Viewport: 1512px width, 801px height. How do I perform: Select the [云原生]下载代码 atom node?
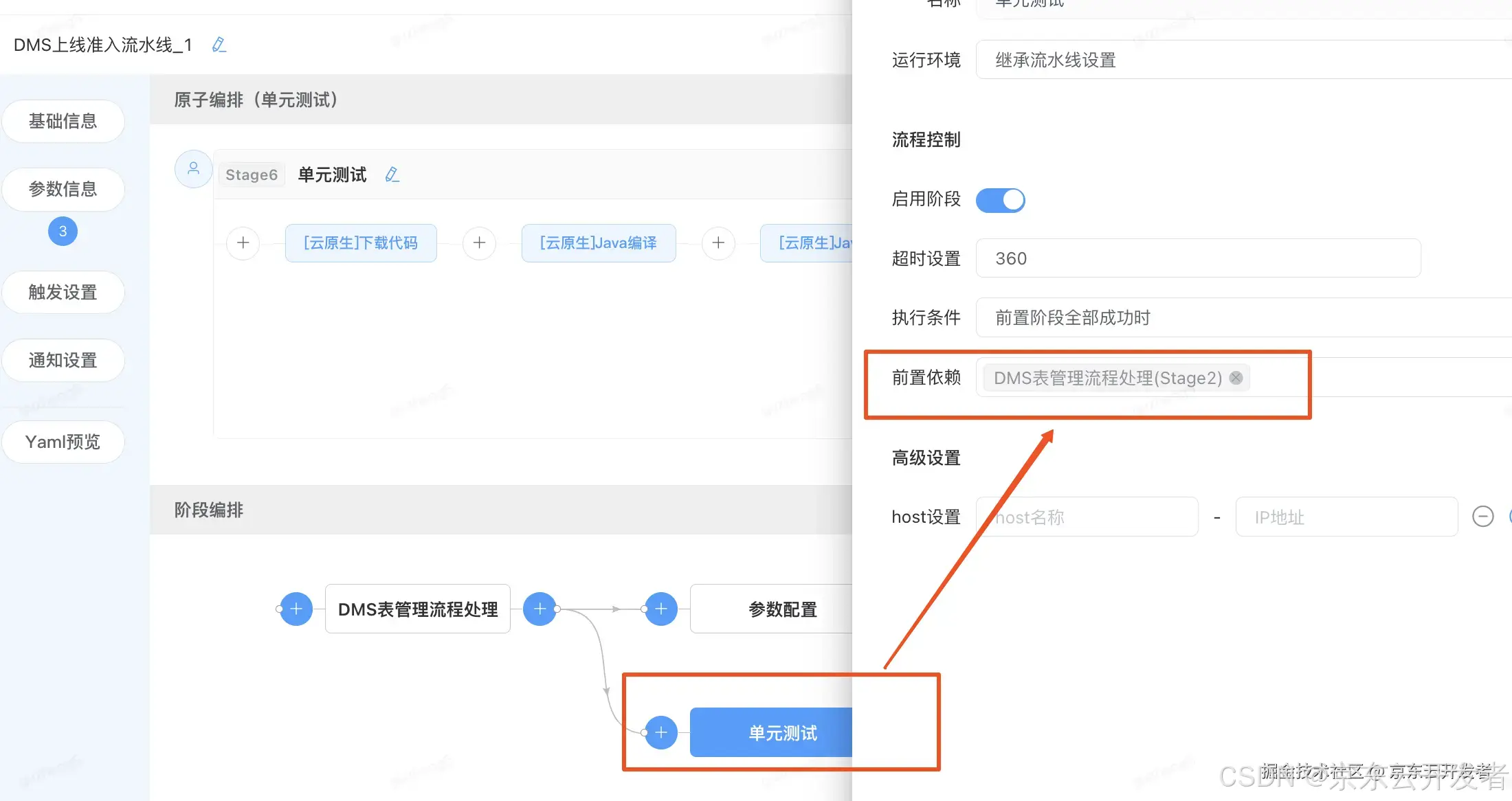pos(360,243)
